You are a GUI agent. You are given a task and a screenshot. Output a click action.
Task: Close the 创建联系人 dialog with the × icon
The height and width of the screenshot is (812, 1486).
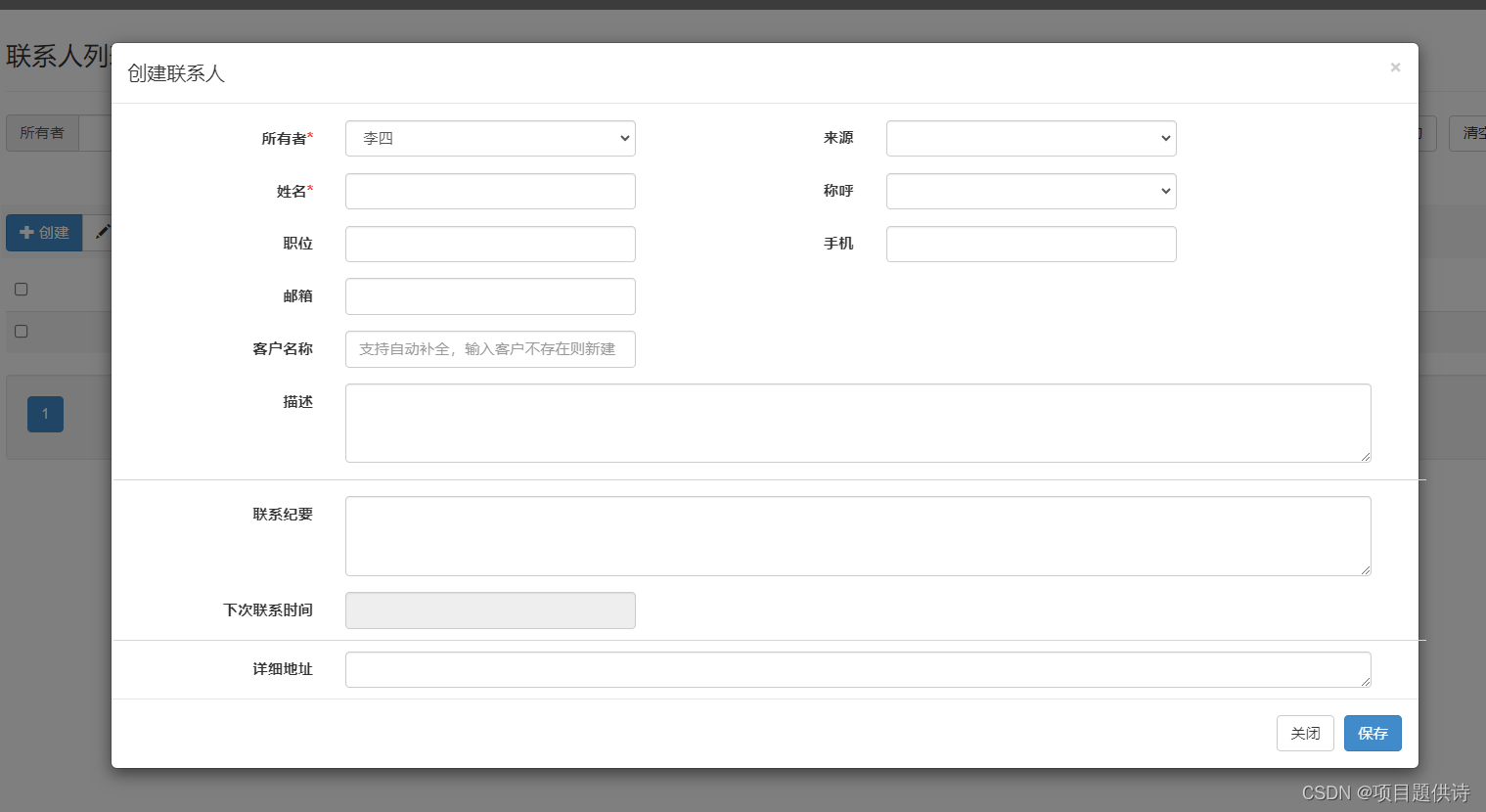(1395, 68)
